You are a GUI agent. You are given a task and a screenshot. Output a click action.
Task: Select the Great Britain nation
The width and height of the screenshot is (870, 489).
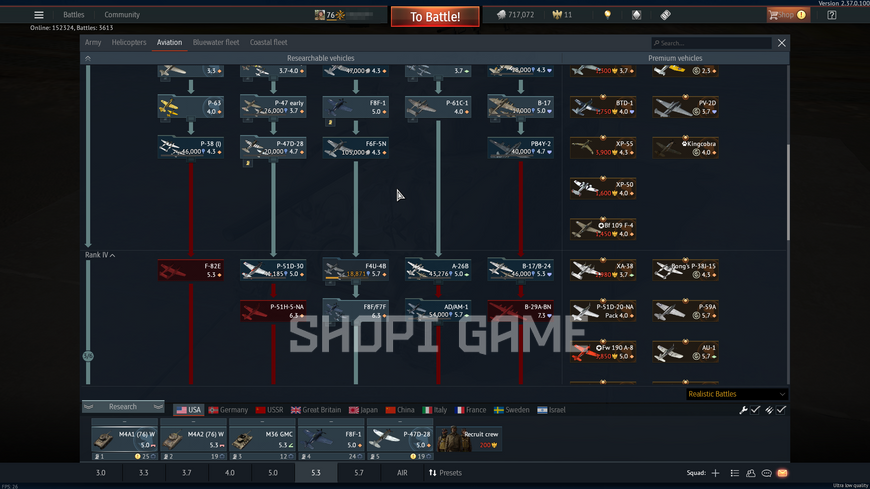[x=316, y=410]
